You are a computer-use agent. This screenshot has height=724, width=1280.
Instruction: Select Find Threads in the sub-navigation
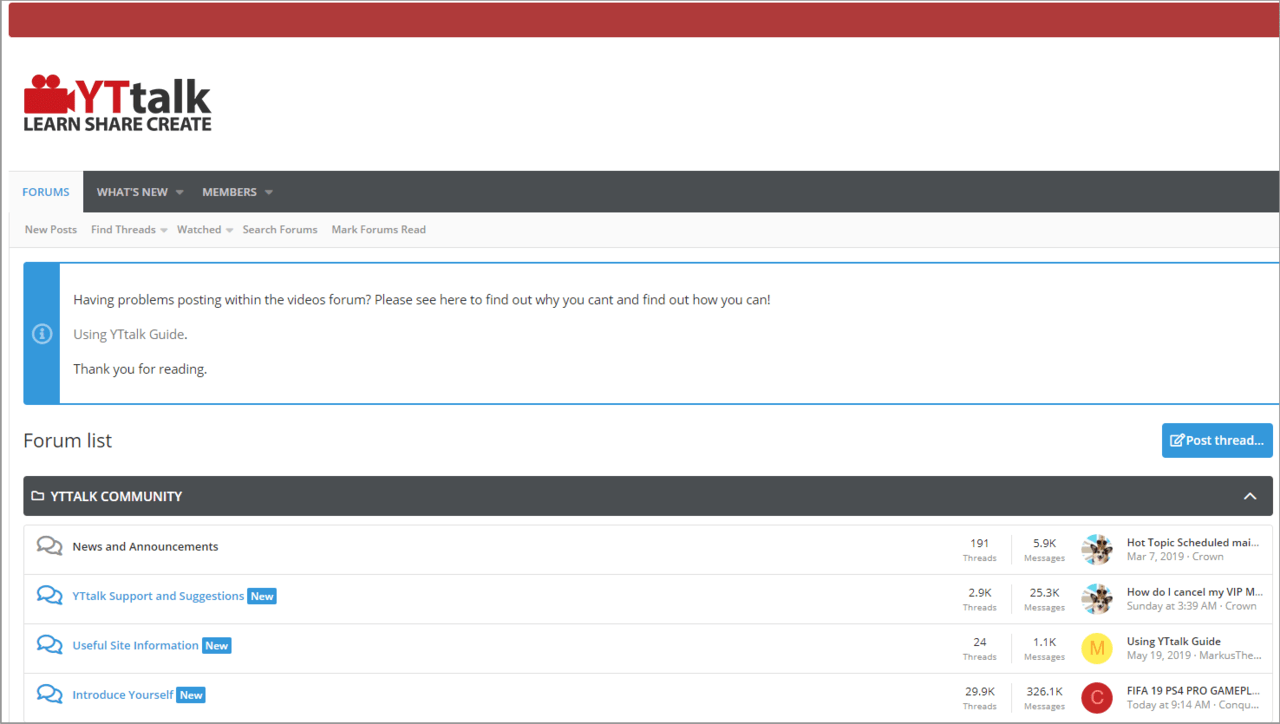click(x=123, y=230)
